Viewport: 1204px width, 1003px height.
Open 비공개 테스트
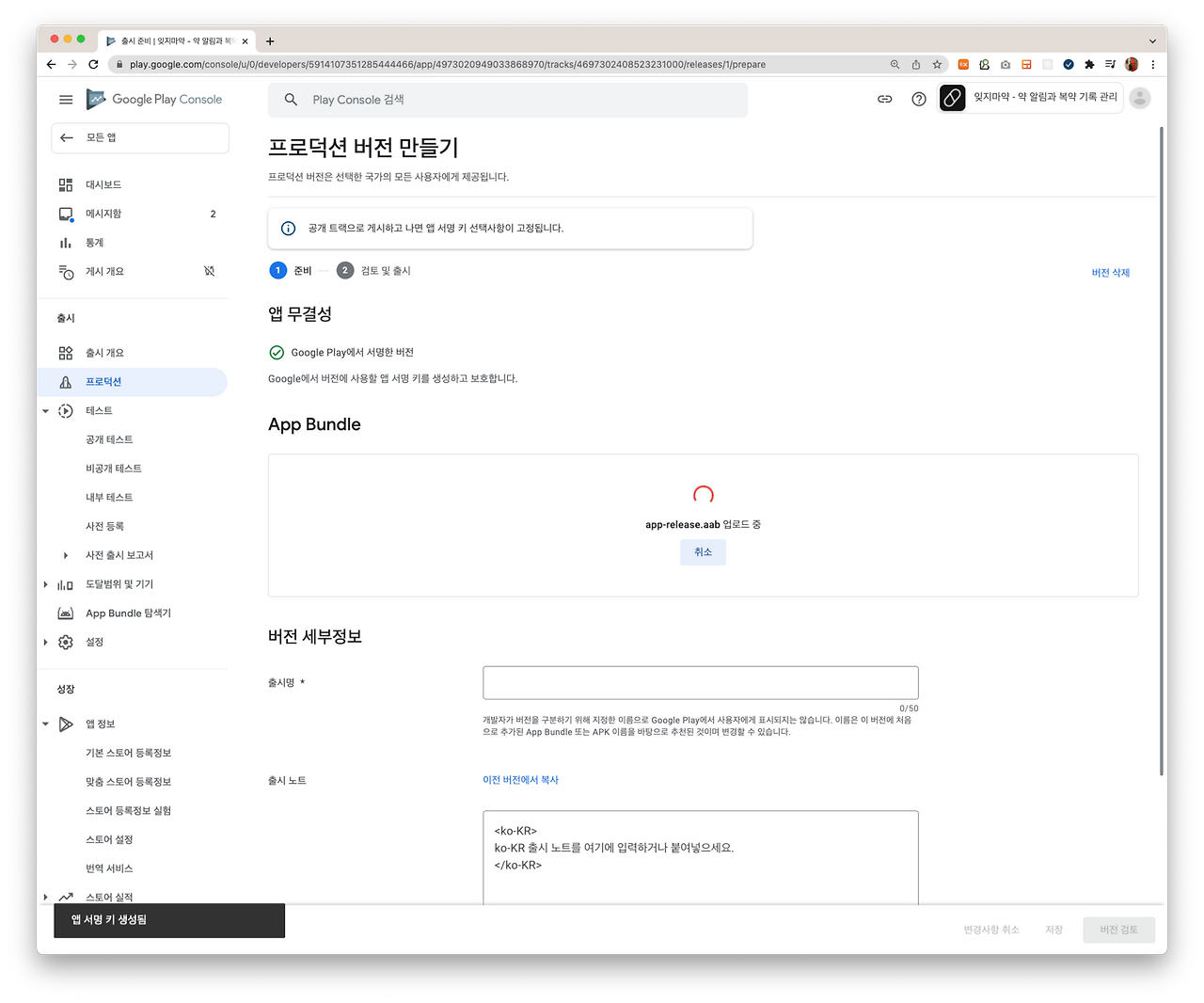[114, 469]
